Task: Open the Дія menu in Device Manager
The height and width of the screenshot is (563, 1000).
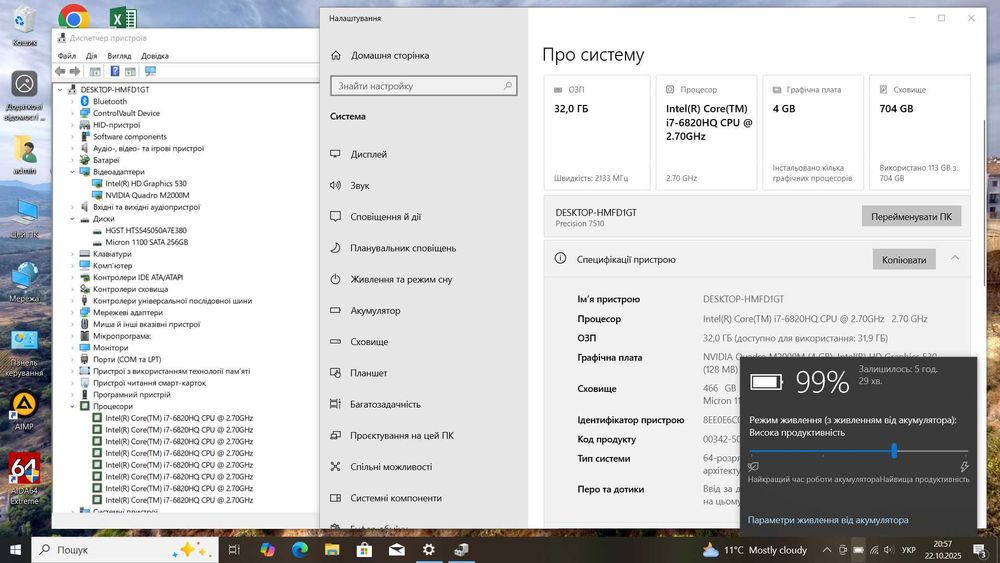Action: pyautogui.click(x=91, y=55)
